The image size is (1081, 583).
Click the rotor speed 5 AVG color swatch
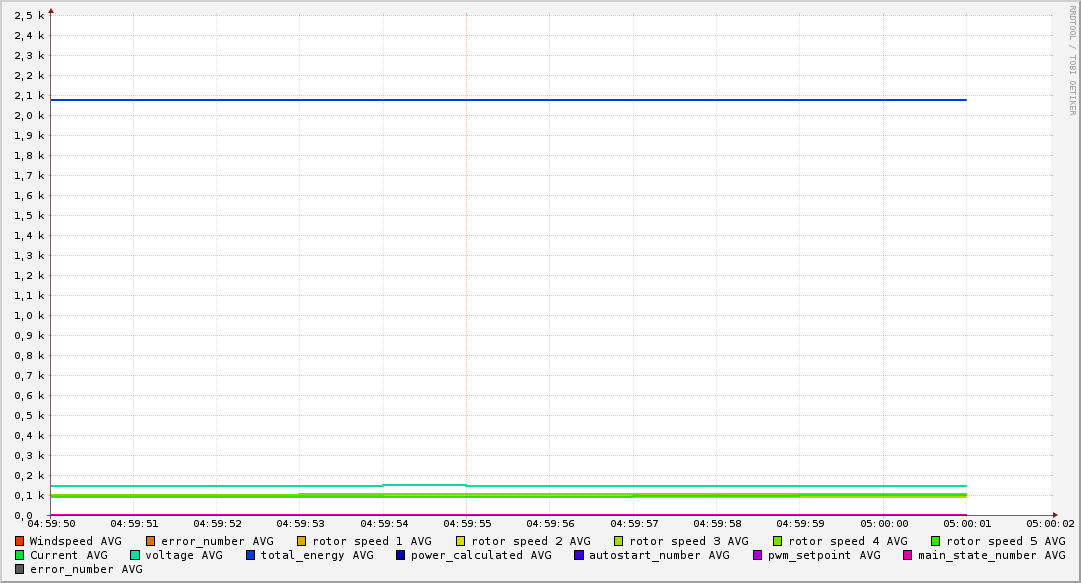coord(936,541)
